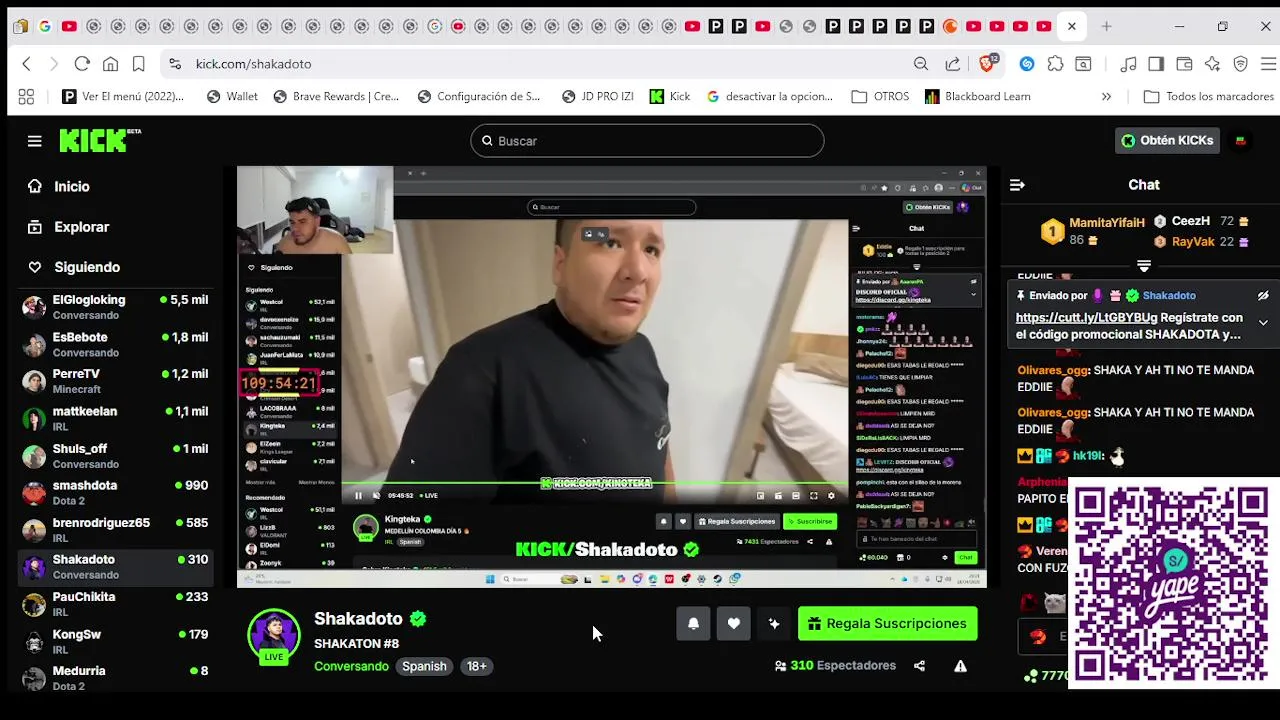Open the browser main menu

[1267, 64]
